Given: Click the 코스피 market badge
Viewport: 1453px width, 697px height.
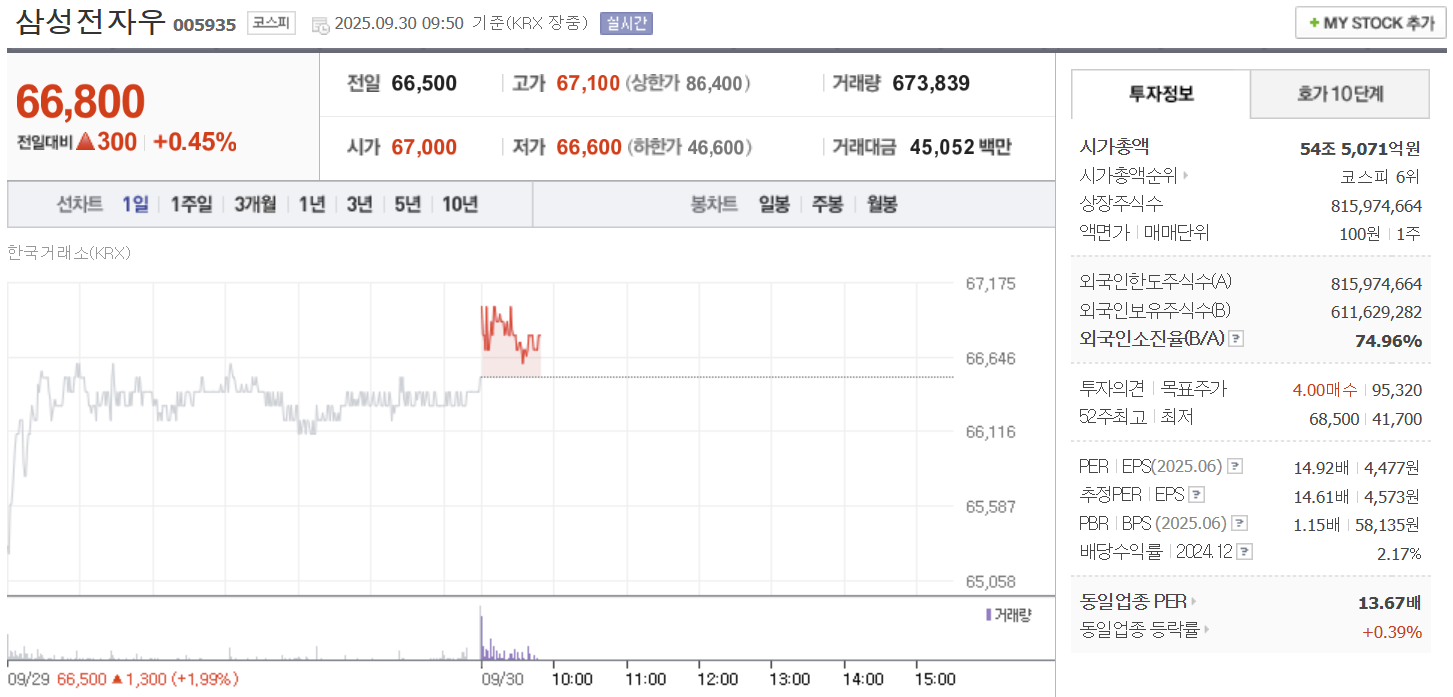Looking at the screenshot, I should coord(271,23).
